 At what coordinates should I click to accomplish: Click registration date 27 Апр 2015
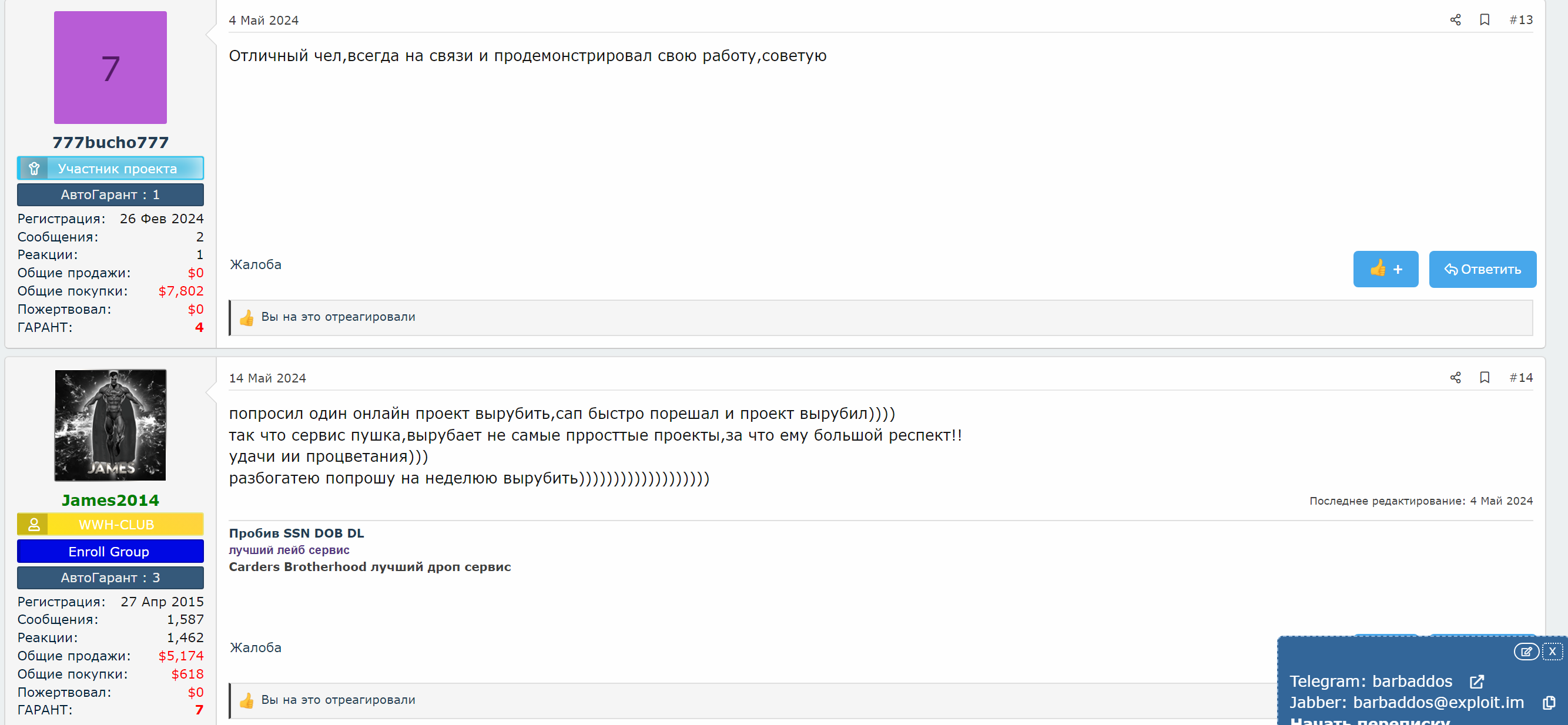tap(162, 602)
